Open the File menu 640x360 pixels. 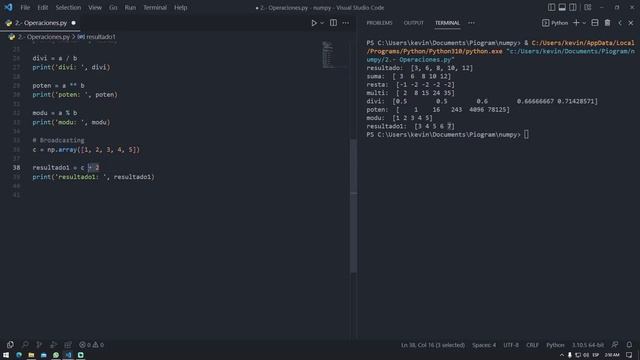pos(25,7)
